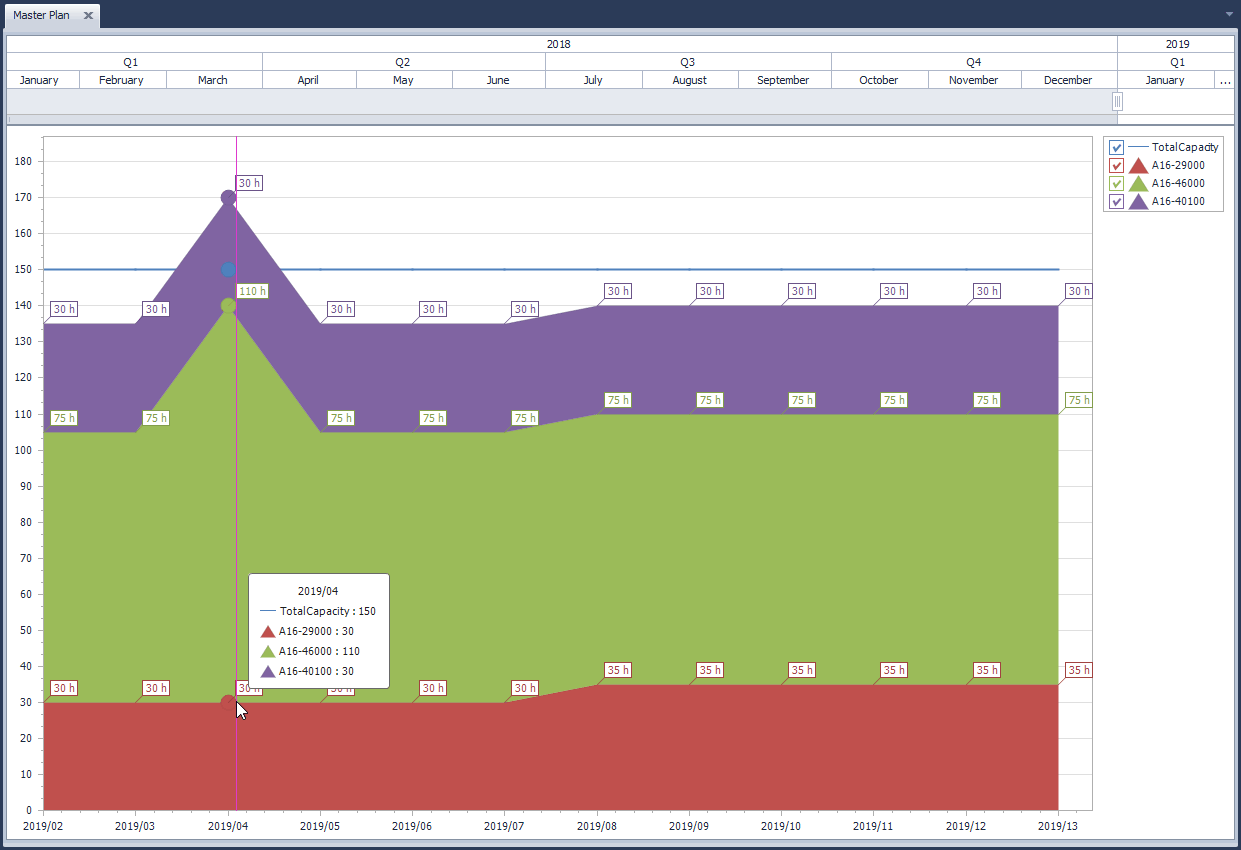Viewport: 1241px width, 850px height.
Task: Switch to the Master Plan tab
Action: [41, 16]
